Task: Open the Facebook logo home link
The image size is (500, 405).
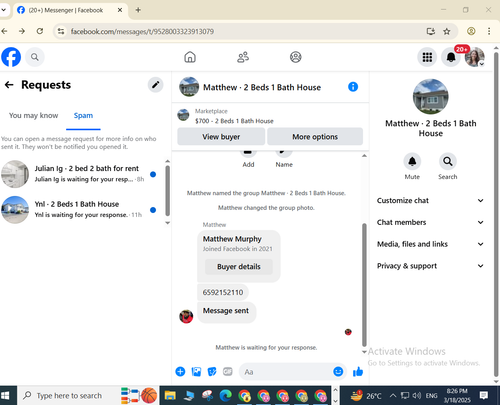Action: (x=11, y=57)
